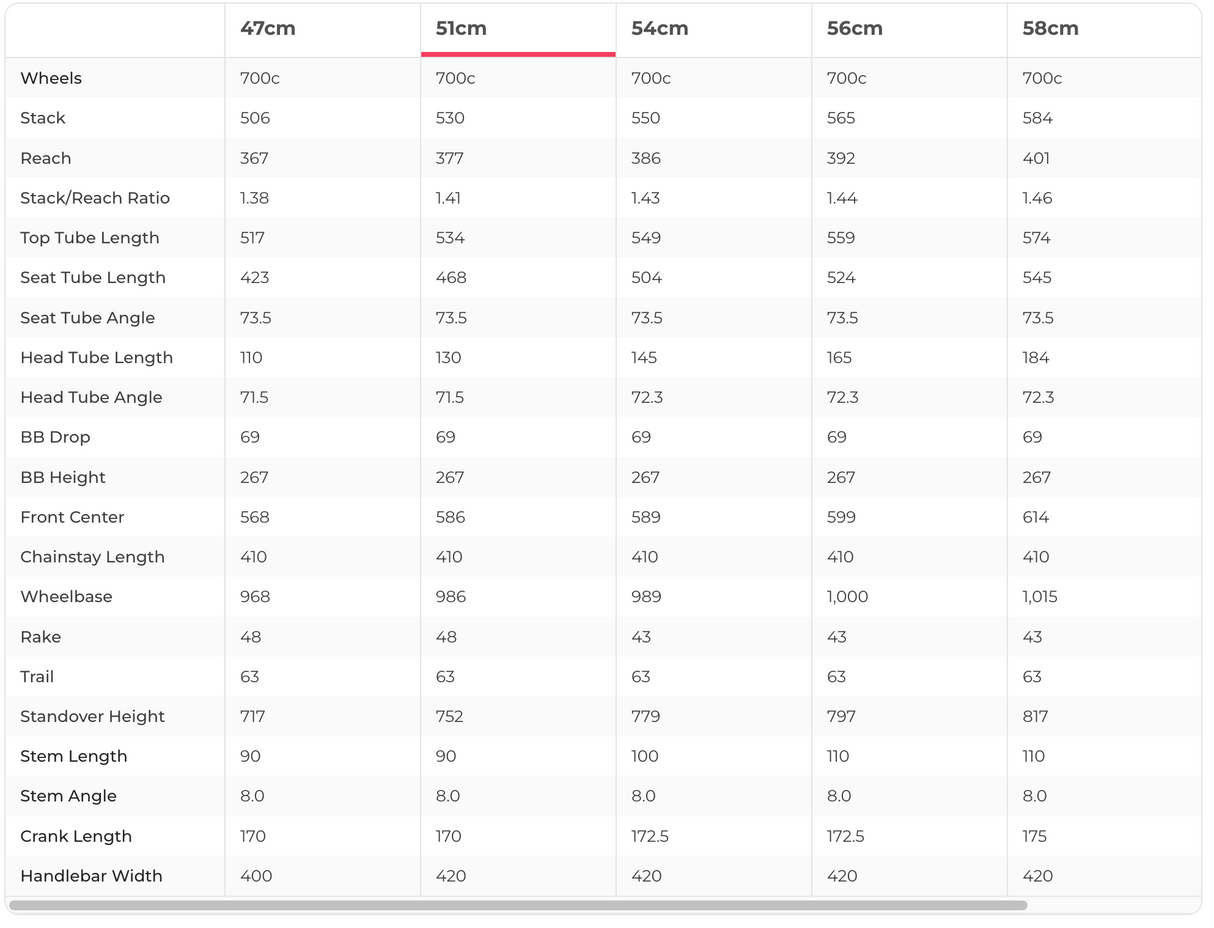Click the Seat Tube Length row label
Image resolution: width=1214 pixels, height=928 pixels.
click(x=93, y=278)
